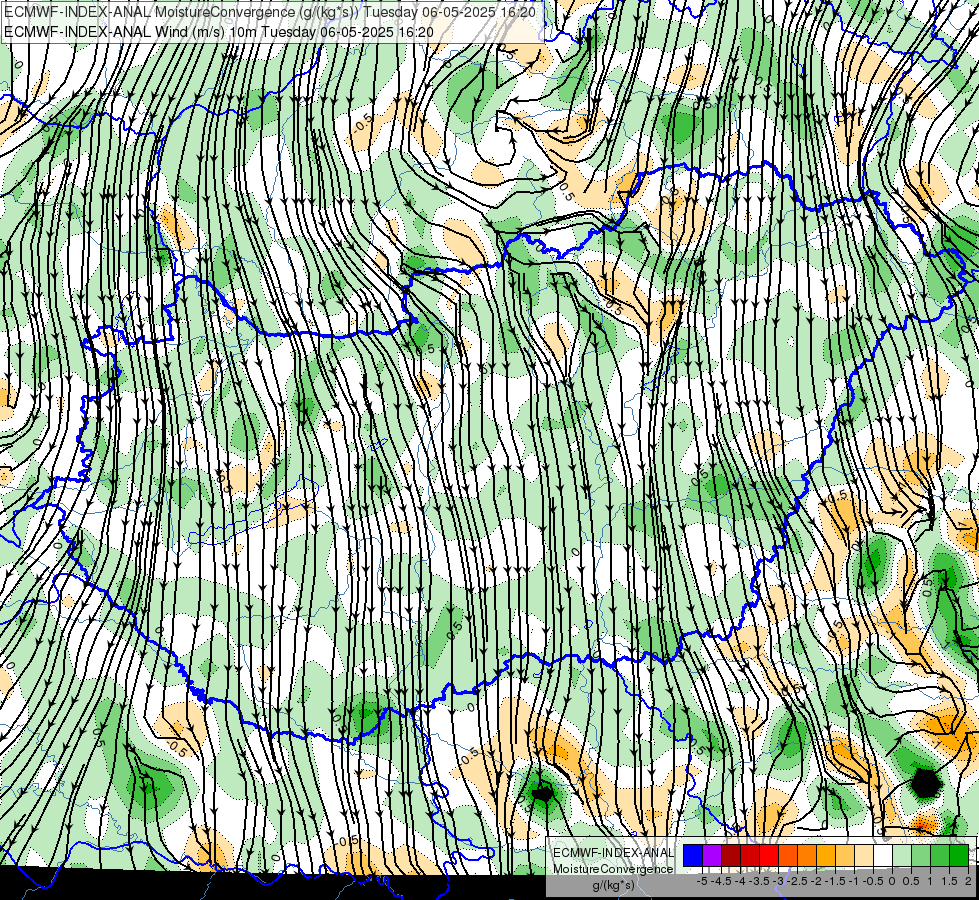Click the legend label "ECMWF-INDEX-ANAL"
This screenshot has height=900, width=979.
[x=614, y=853]
